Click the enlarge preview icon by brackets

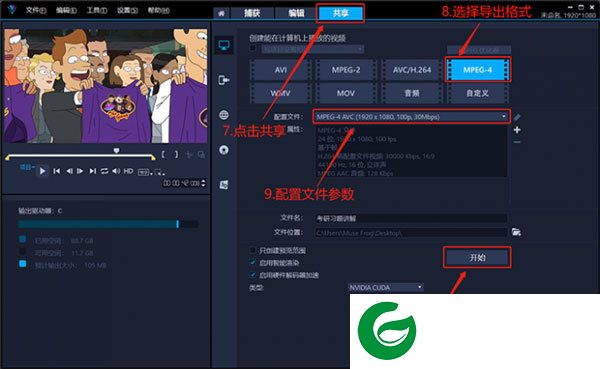201,155
